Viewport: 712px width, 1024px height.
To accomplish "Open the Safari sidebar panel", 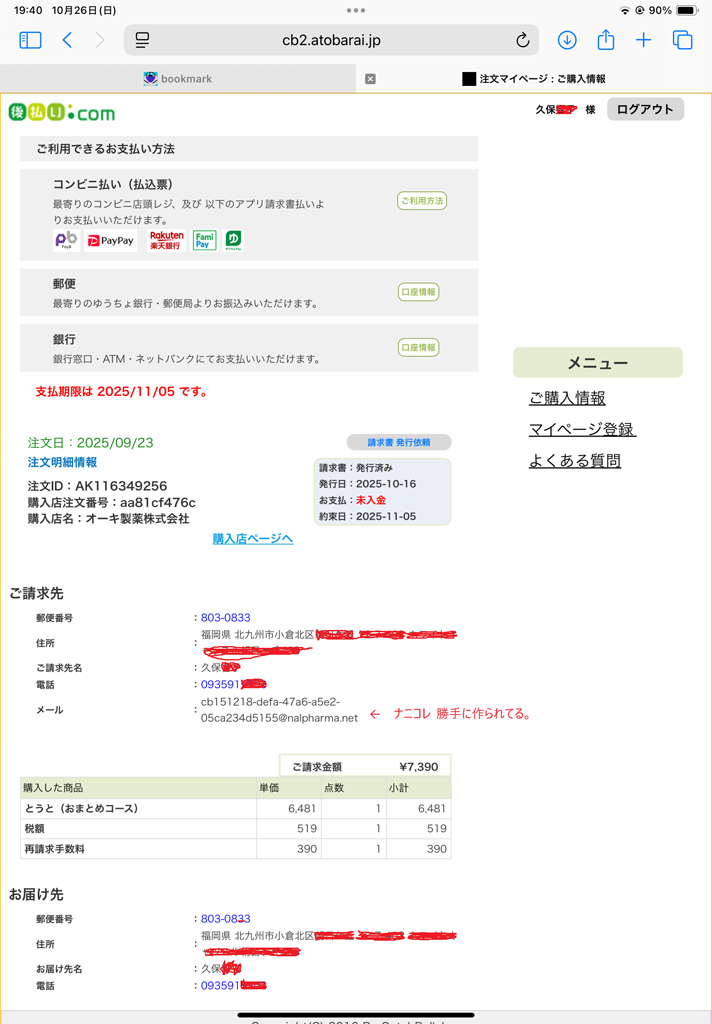I will tap(30, 40).
